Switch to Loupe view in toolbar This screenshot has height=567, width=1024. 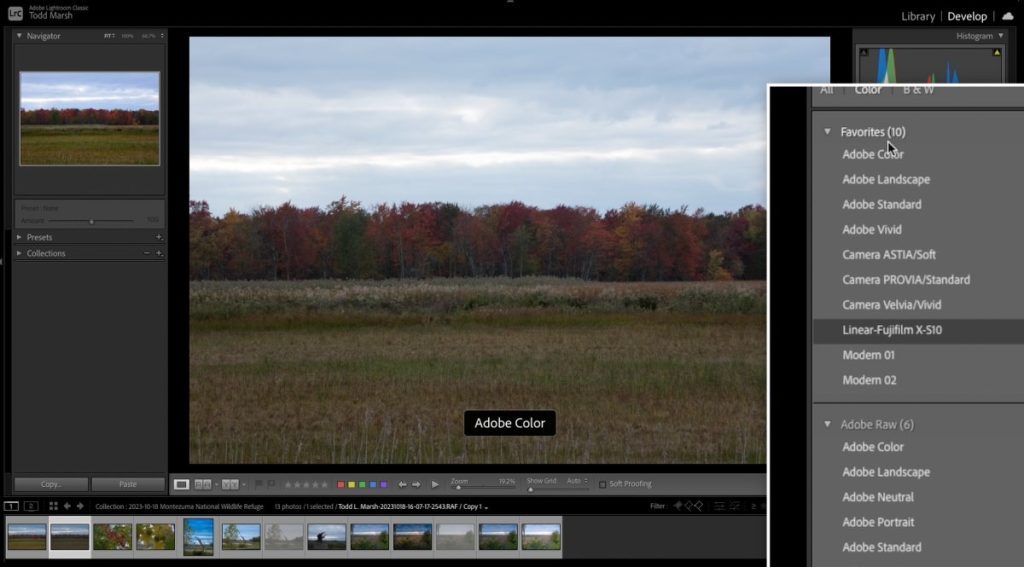181,484
